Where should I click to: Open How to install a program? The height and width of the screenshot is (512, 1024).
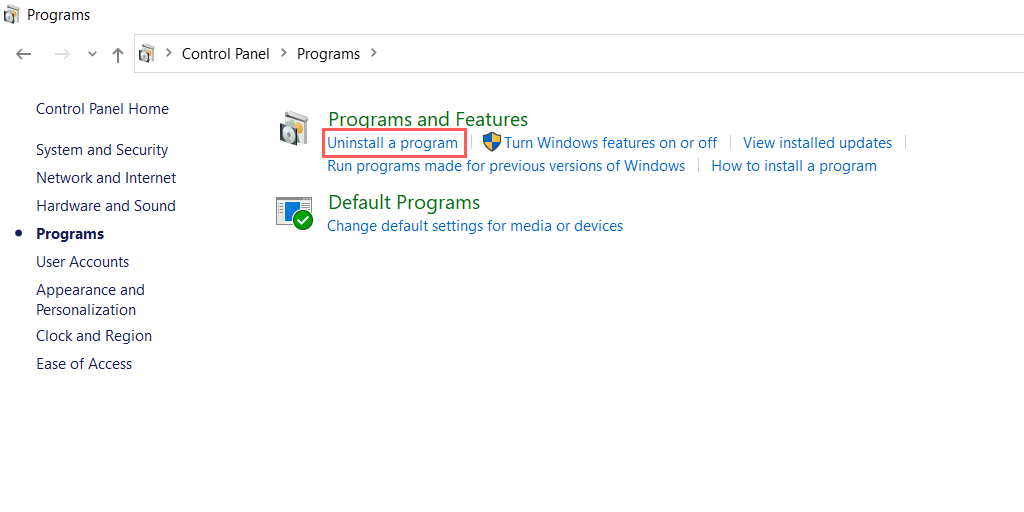point(794,166)
